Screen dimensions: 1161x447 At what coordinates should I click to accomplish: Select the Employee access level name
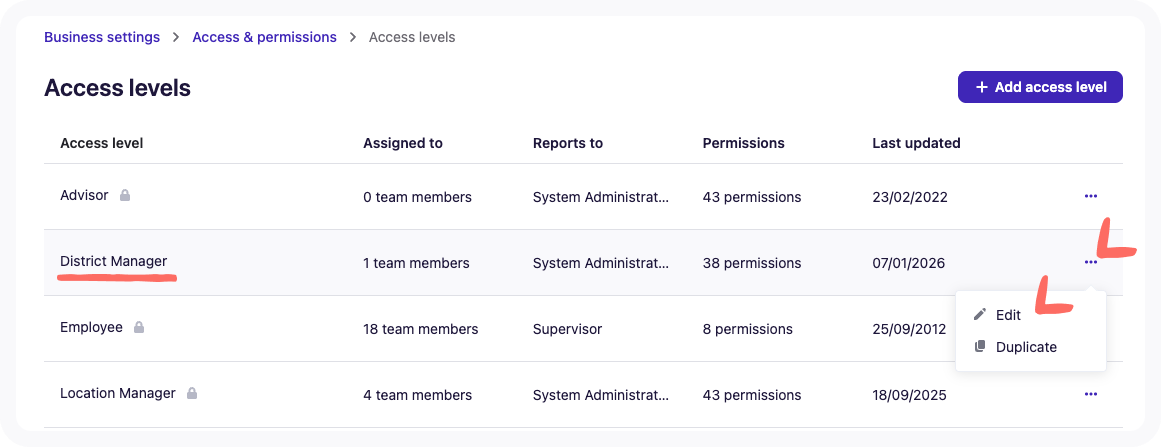[x=91, y=327]
